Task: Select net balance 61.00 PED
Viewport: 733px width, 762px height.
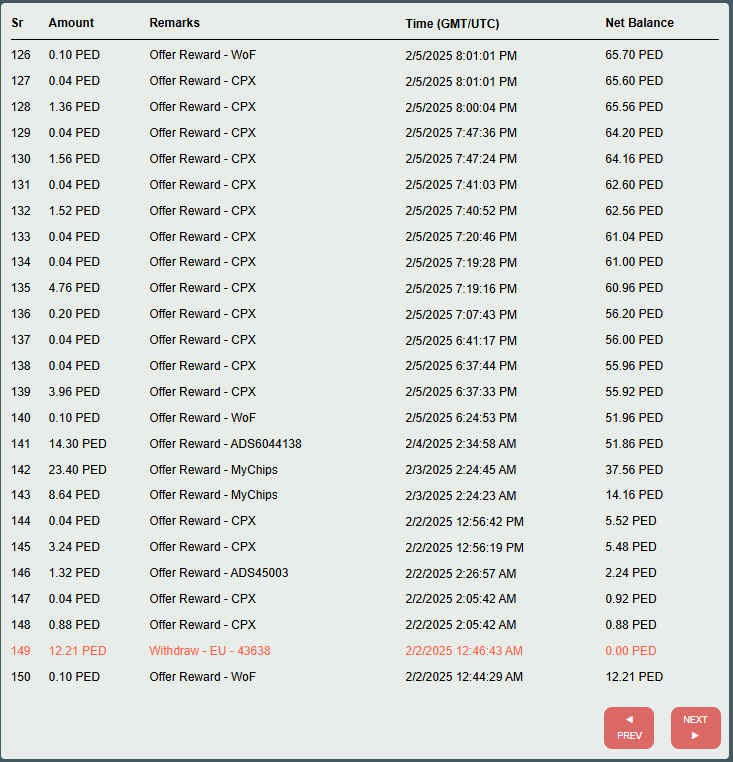Action: point(634,262)
